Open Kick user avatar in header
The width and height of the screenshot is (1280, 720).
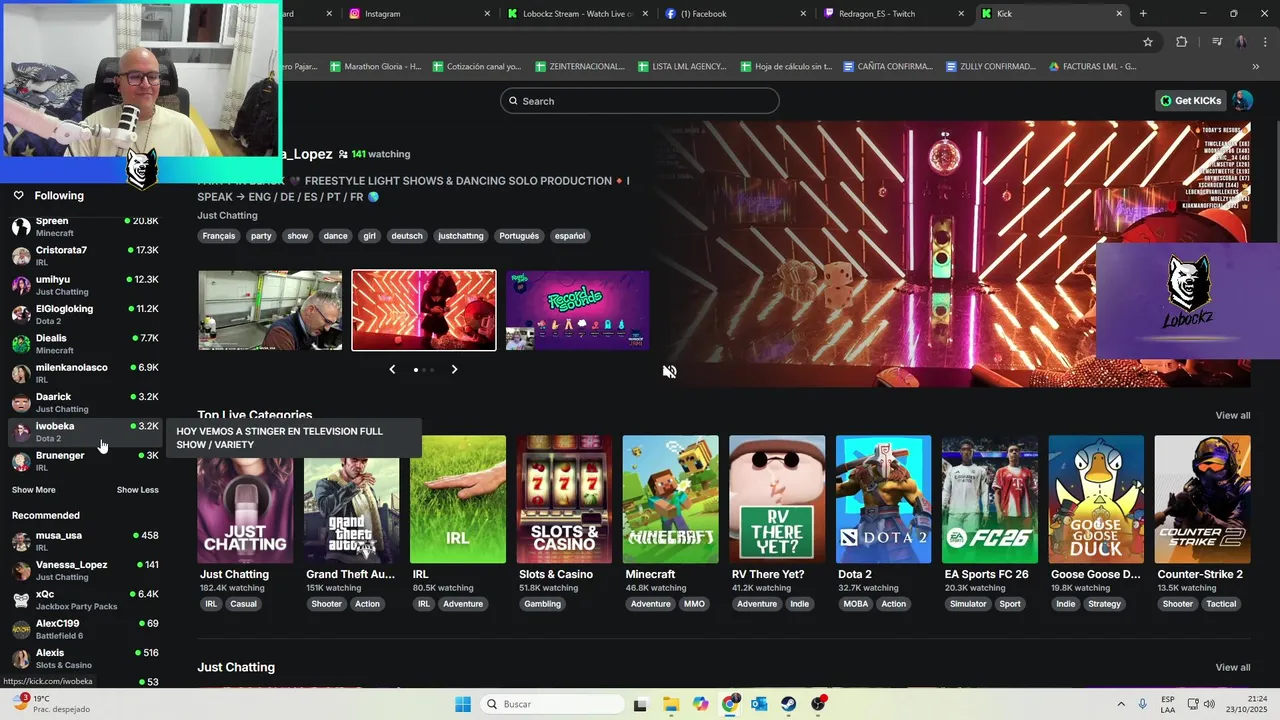(1243, 100)
